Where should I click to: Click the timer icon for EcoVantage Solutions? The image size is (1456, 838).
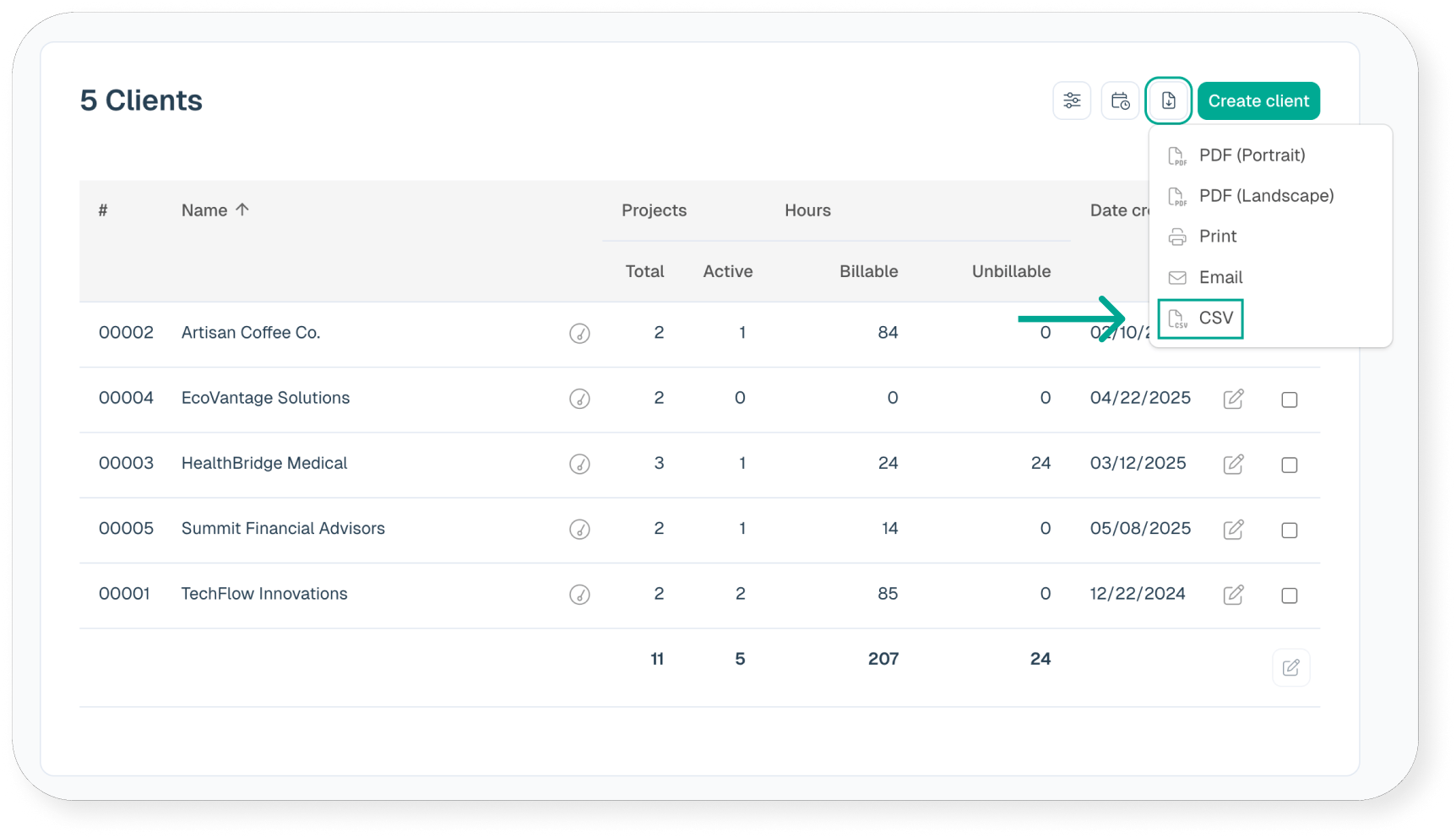coord(579,399)
